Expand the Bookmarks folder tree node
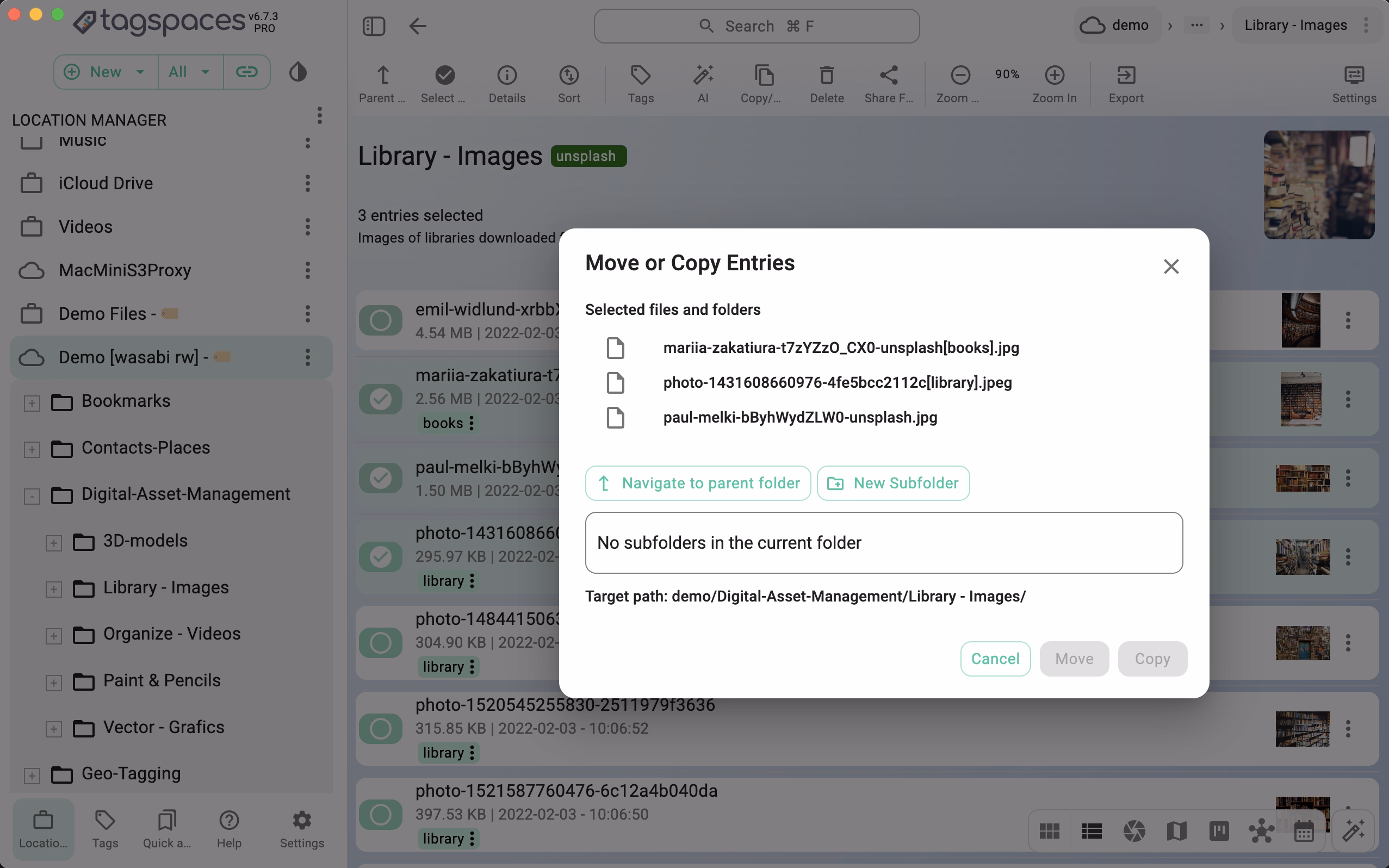This screenshot has height=868, width=1389. tap(32, 403)
